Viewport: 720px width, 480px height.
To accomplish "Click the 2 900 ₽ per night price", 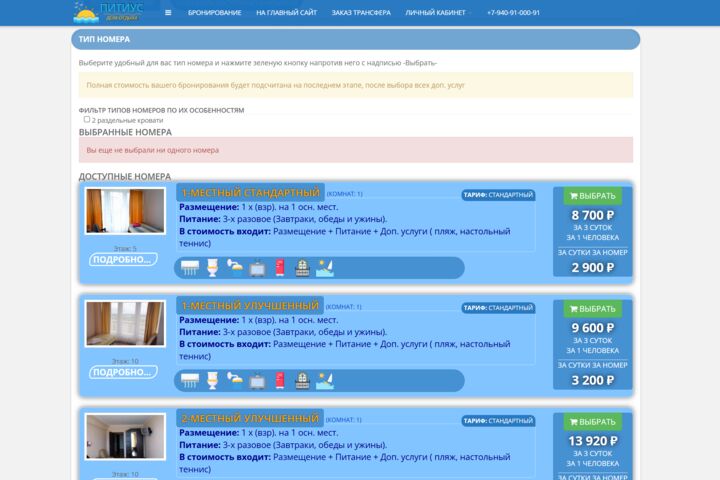I will click(592, 267).
